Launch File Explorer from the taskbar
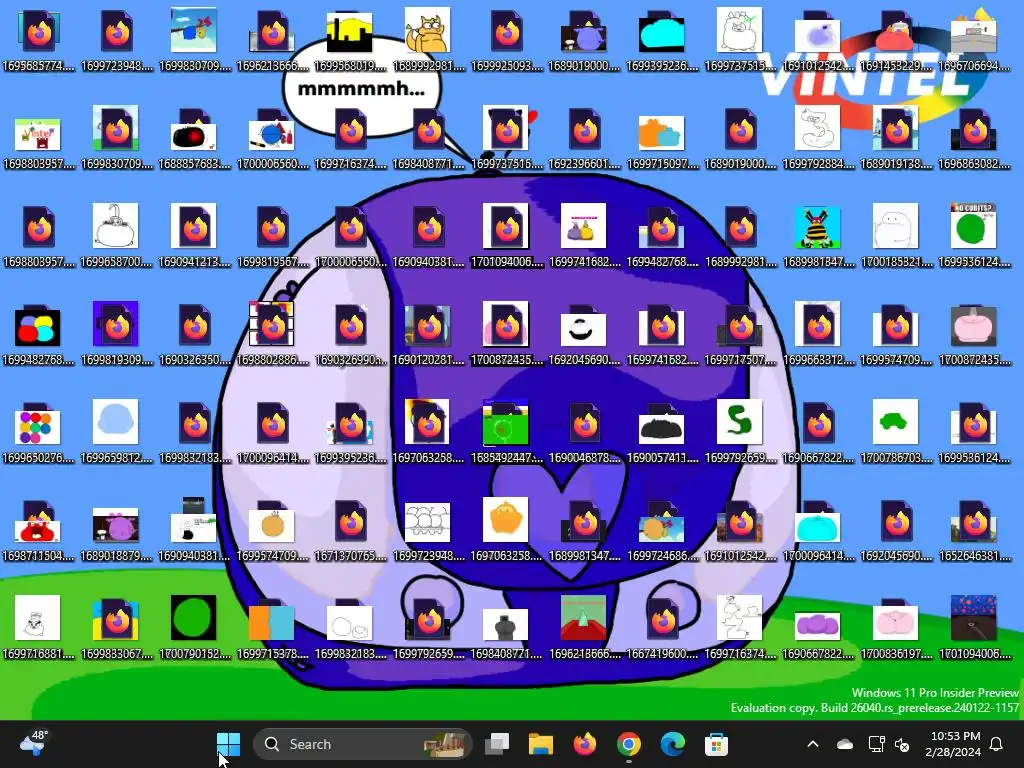Screen dimensions: 1024x768 tap(541, 744)
